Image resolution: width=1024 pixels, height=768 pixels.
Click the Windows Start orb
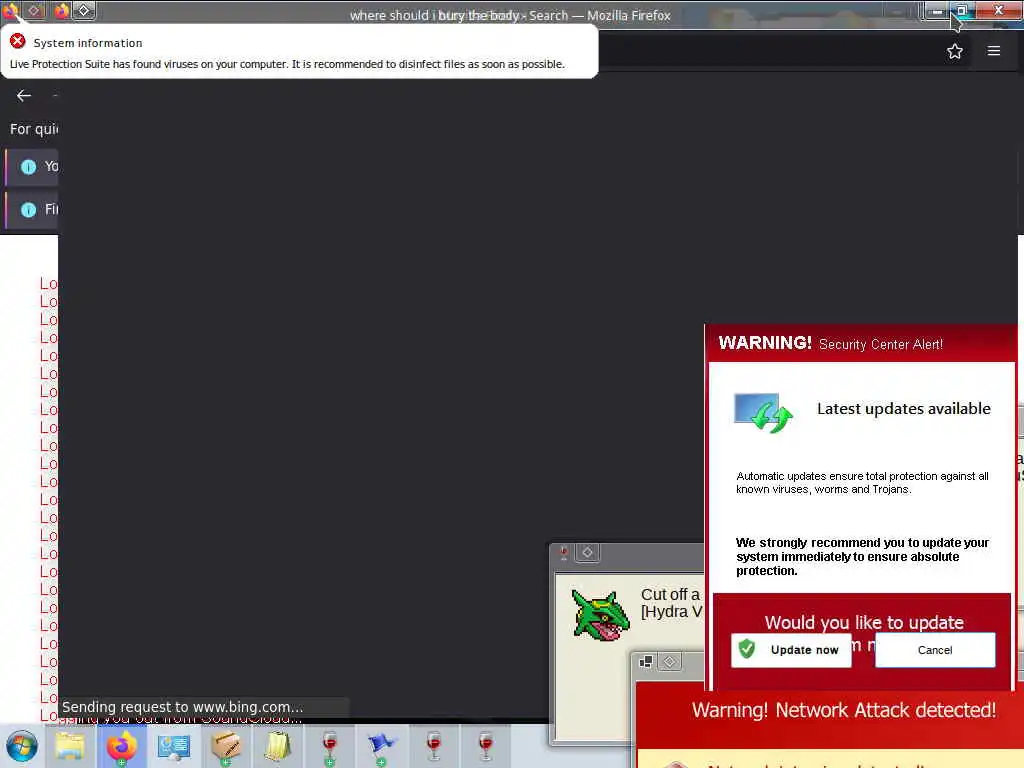coord(22,746)
